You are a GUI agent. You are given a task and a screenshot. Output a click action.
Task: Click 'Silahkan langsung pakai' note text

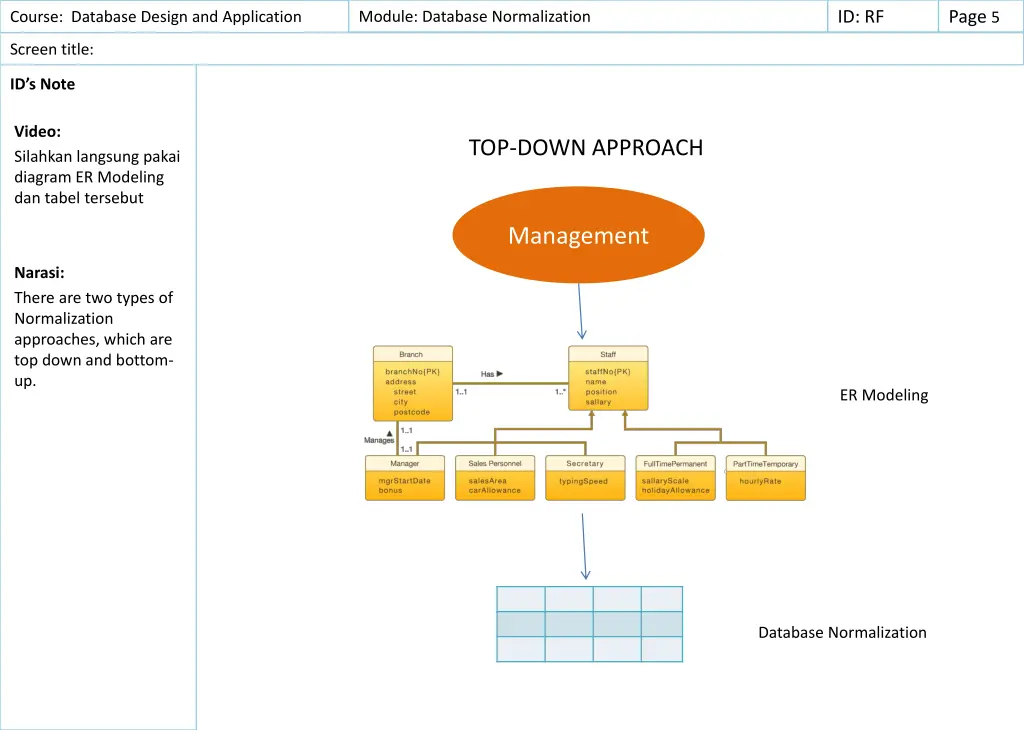pyautogui.click(x=97, y=157)
